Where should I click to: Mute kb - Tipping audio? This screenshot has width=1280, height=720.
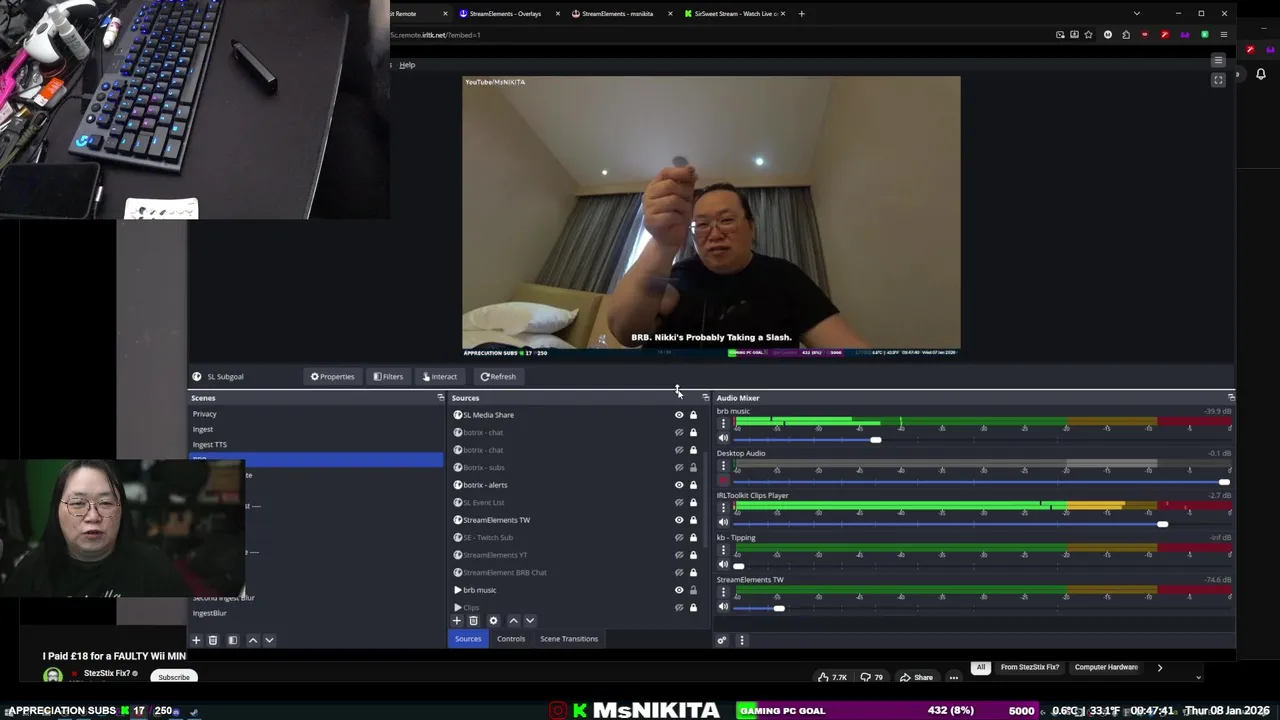[723, 565]
